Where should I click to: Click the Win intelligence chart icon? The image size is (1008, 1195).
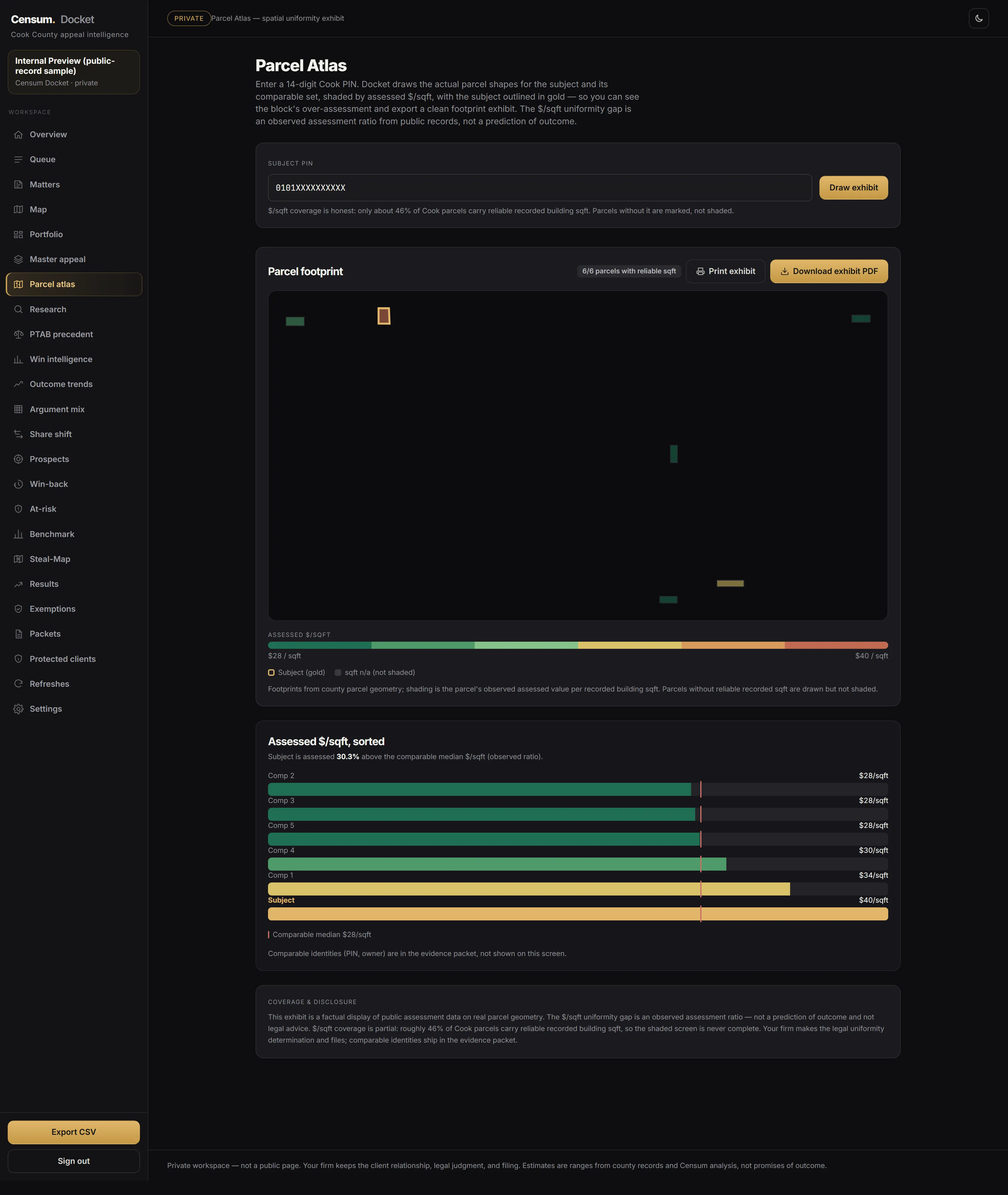pos(18,359)
